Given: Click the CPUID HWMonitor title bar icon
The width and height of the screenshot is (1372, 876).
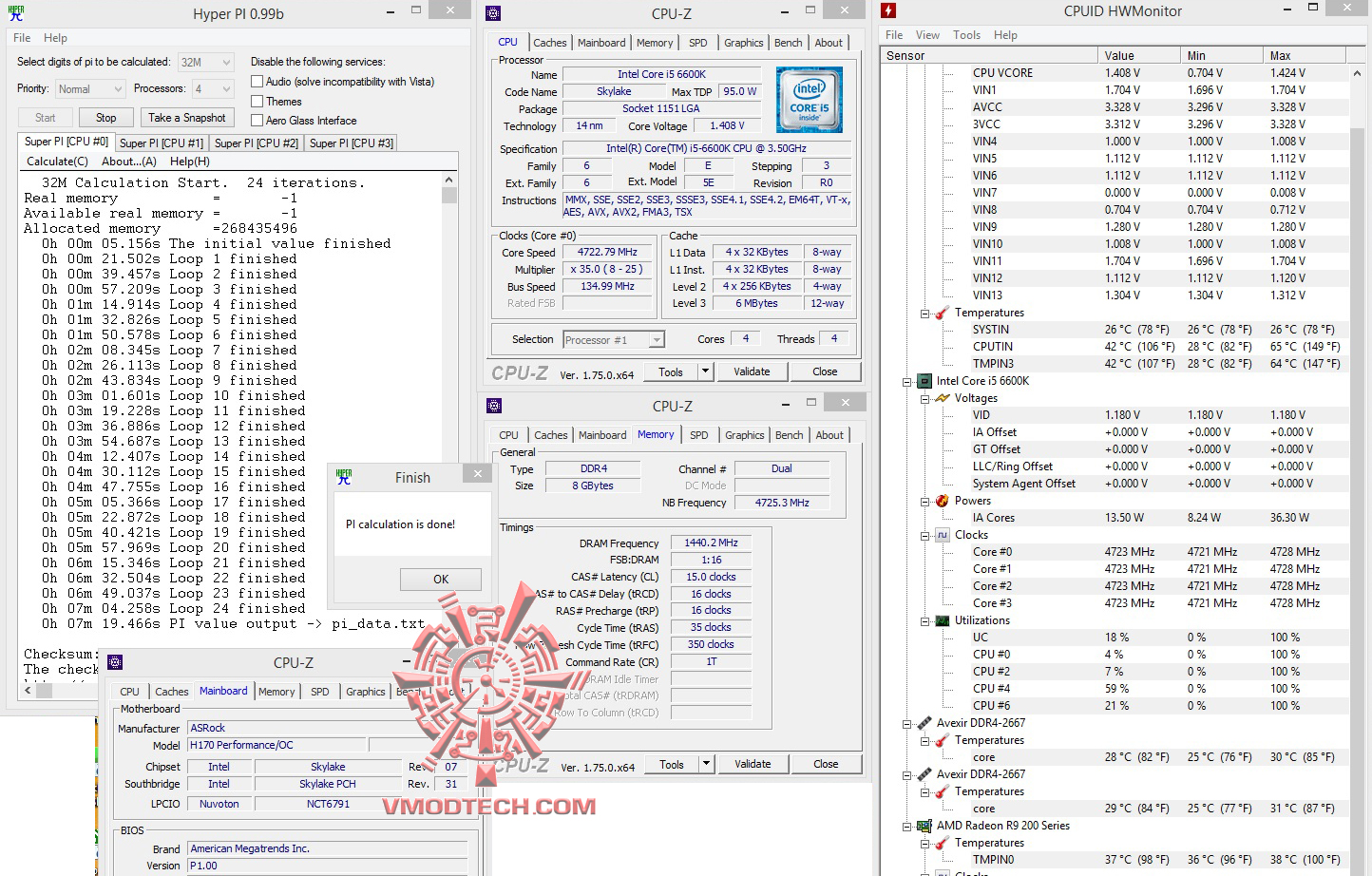Looking at the screenshot, I should click(888, 10).
